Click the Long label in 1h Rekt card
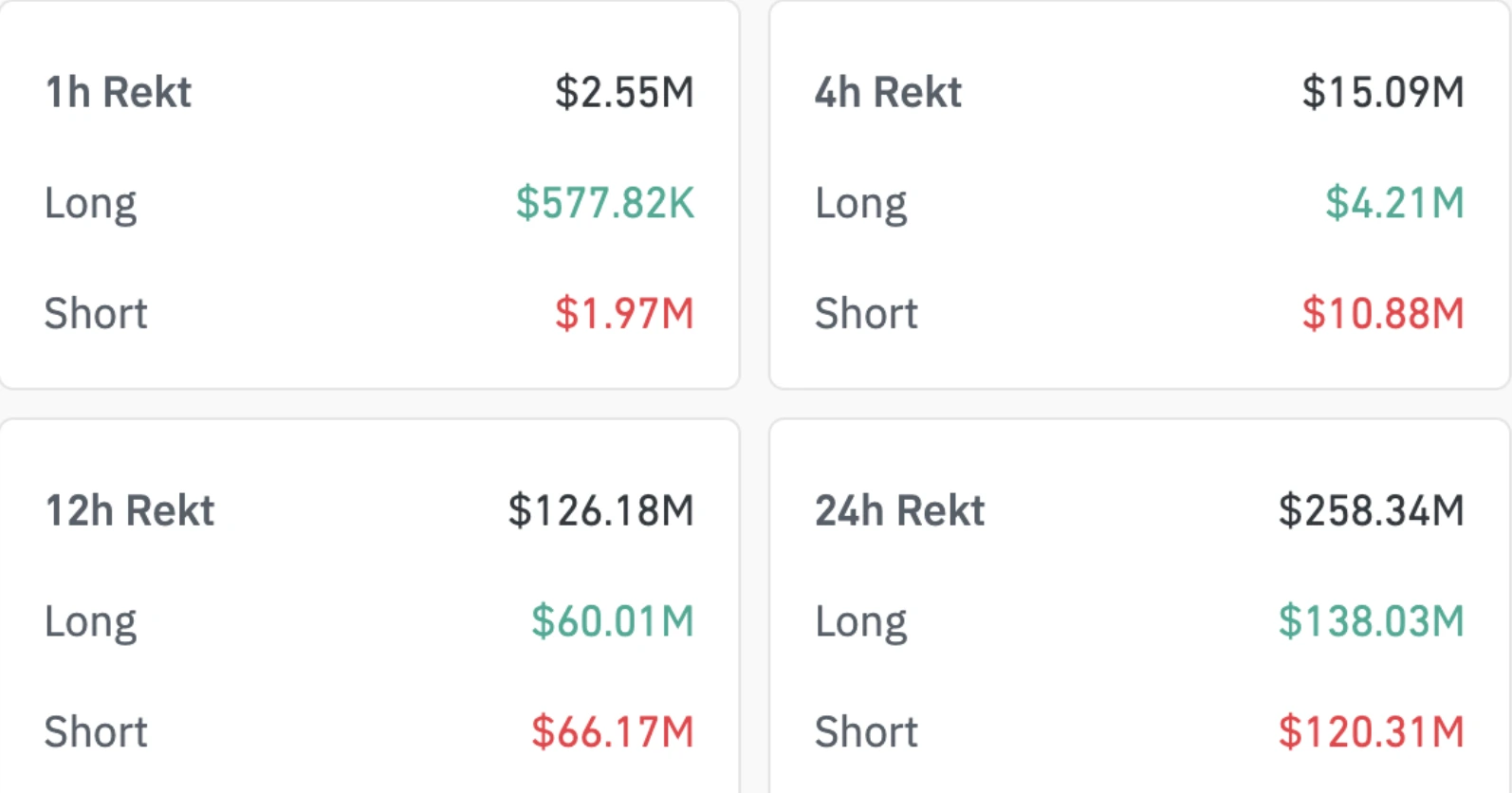This screenshot has height=793, width=1512. 91,204
